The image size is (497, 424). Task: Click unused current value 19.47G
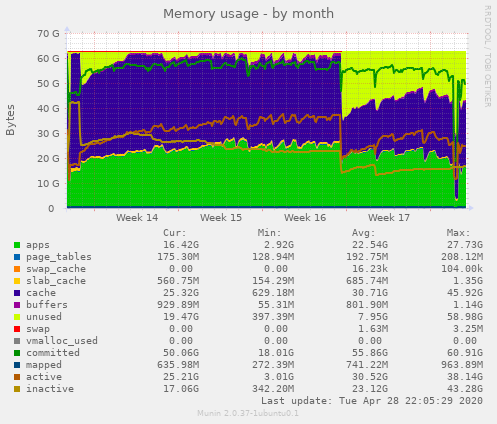181,317
